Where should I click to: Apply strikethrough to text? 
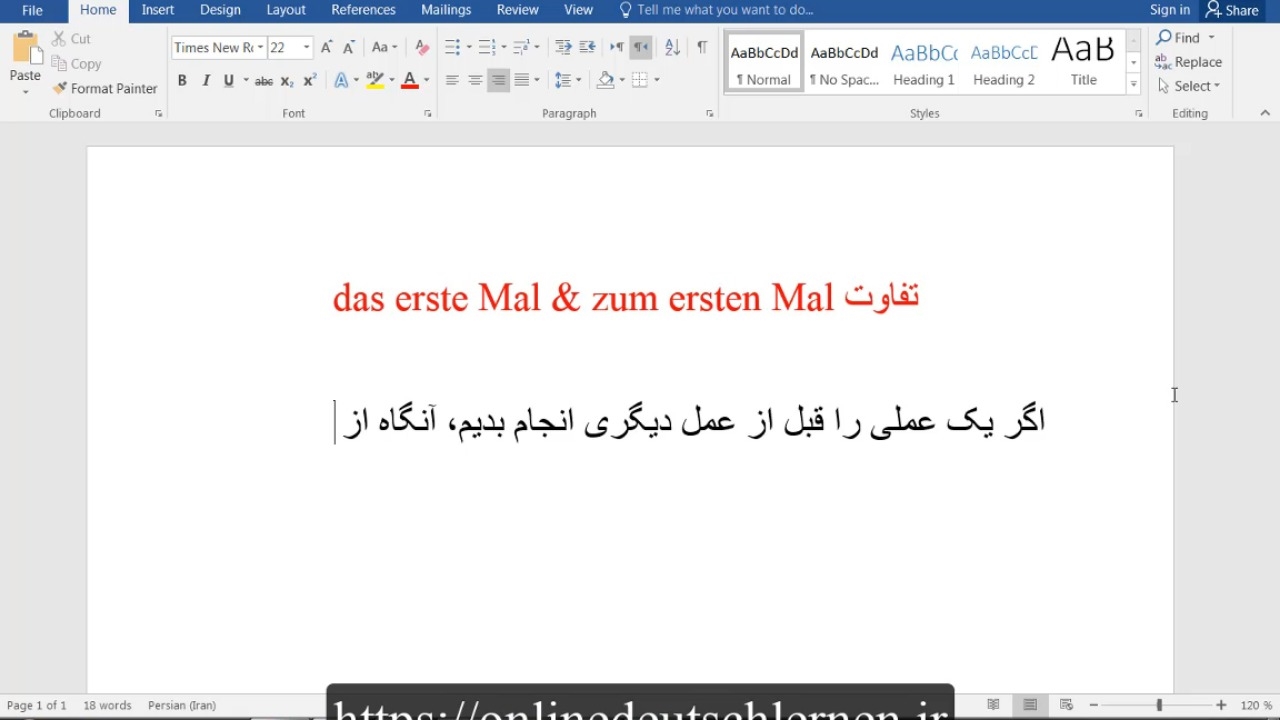tap(264, 80)
